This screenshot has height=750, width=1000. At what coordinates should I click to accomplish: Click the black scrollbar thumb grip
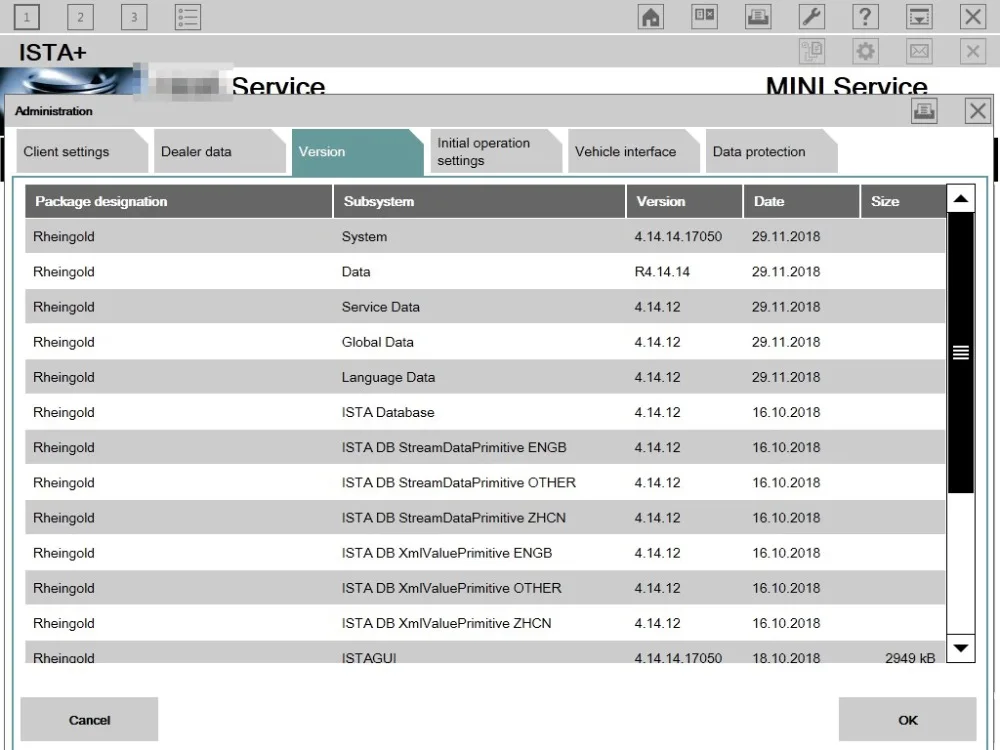(x=960, y=352)
